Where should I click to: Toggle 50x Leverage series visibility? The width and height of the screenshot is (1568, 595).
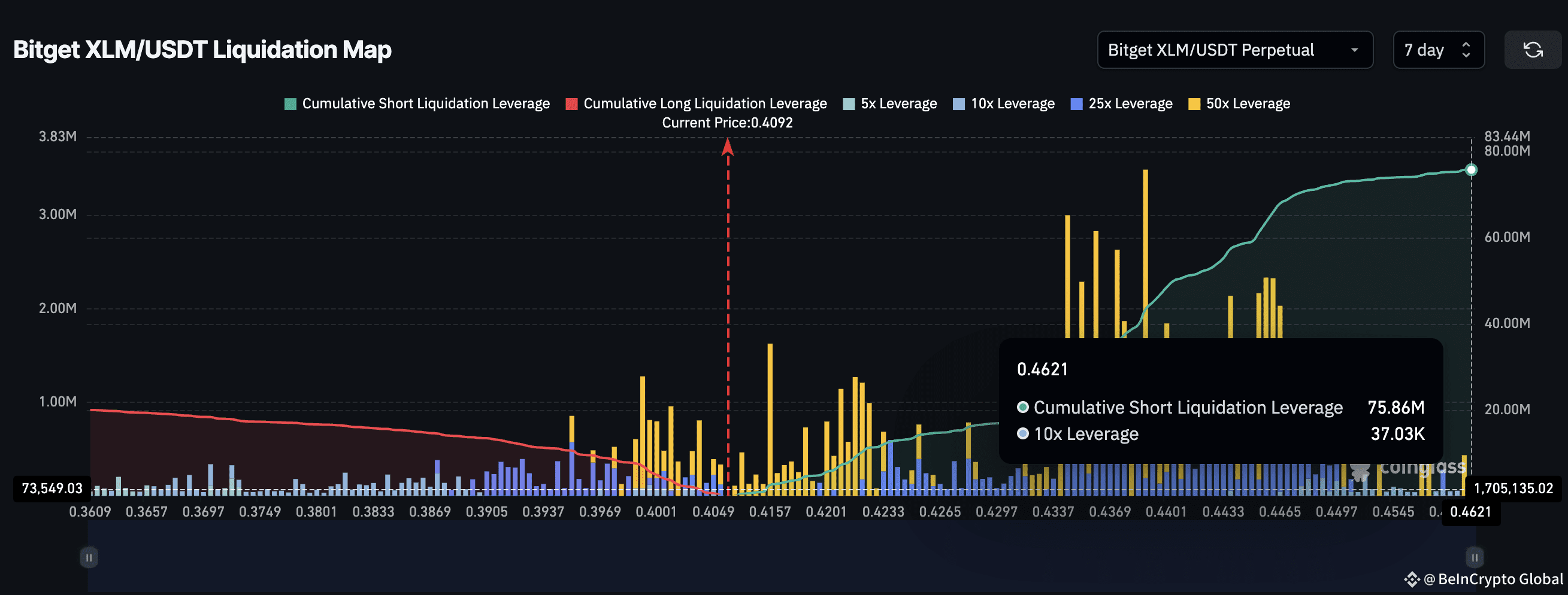(1239, 104)
